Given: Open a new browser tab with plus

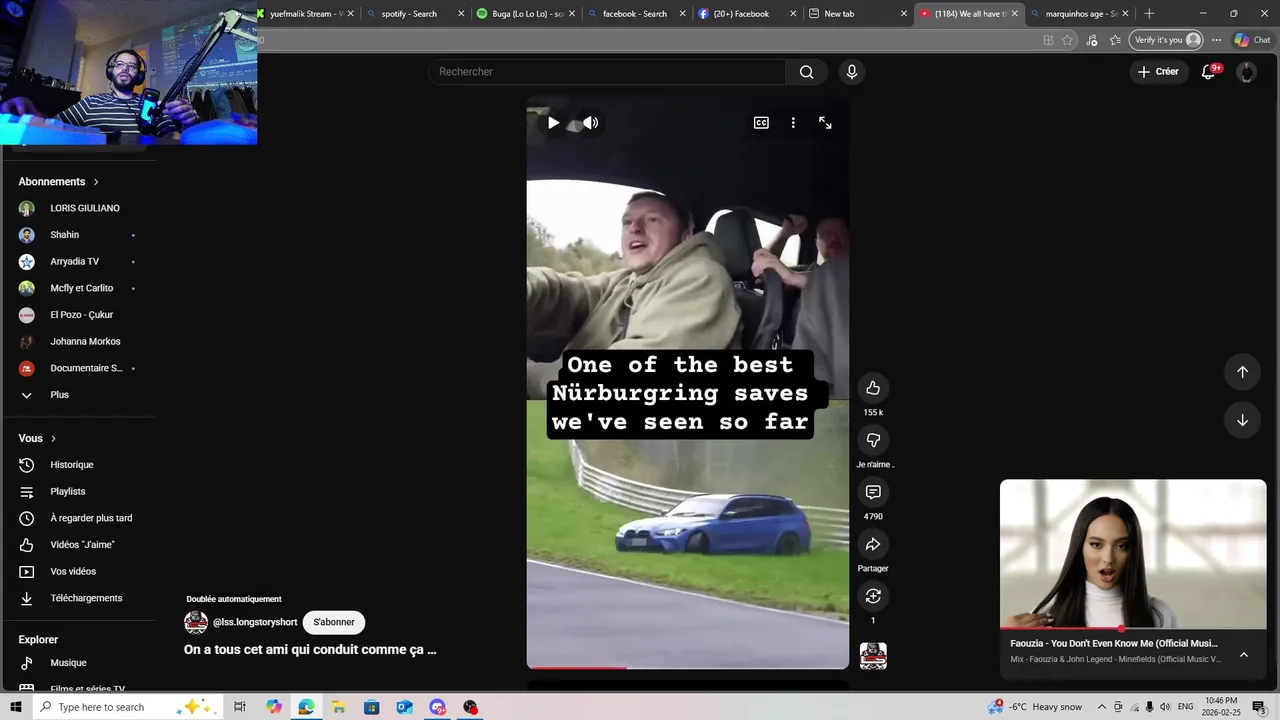Looking at the screenshot, I should click(x=1149, y=14).
